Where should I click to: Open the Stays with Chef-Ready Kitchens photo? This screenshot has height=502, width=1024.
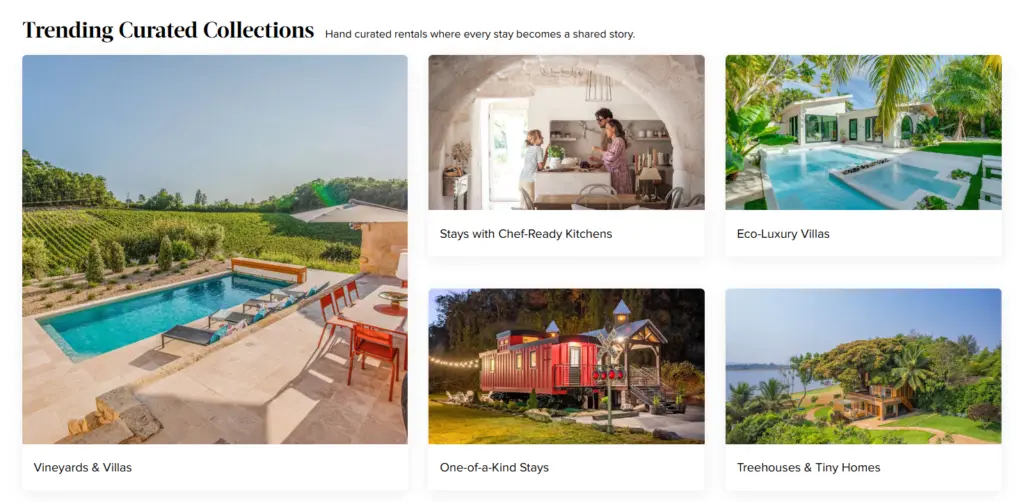566,133
